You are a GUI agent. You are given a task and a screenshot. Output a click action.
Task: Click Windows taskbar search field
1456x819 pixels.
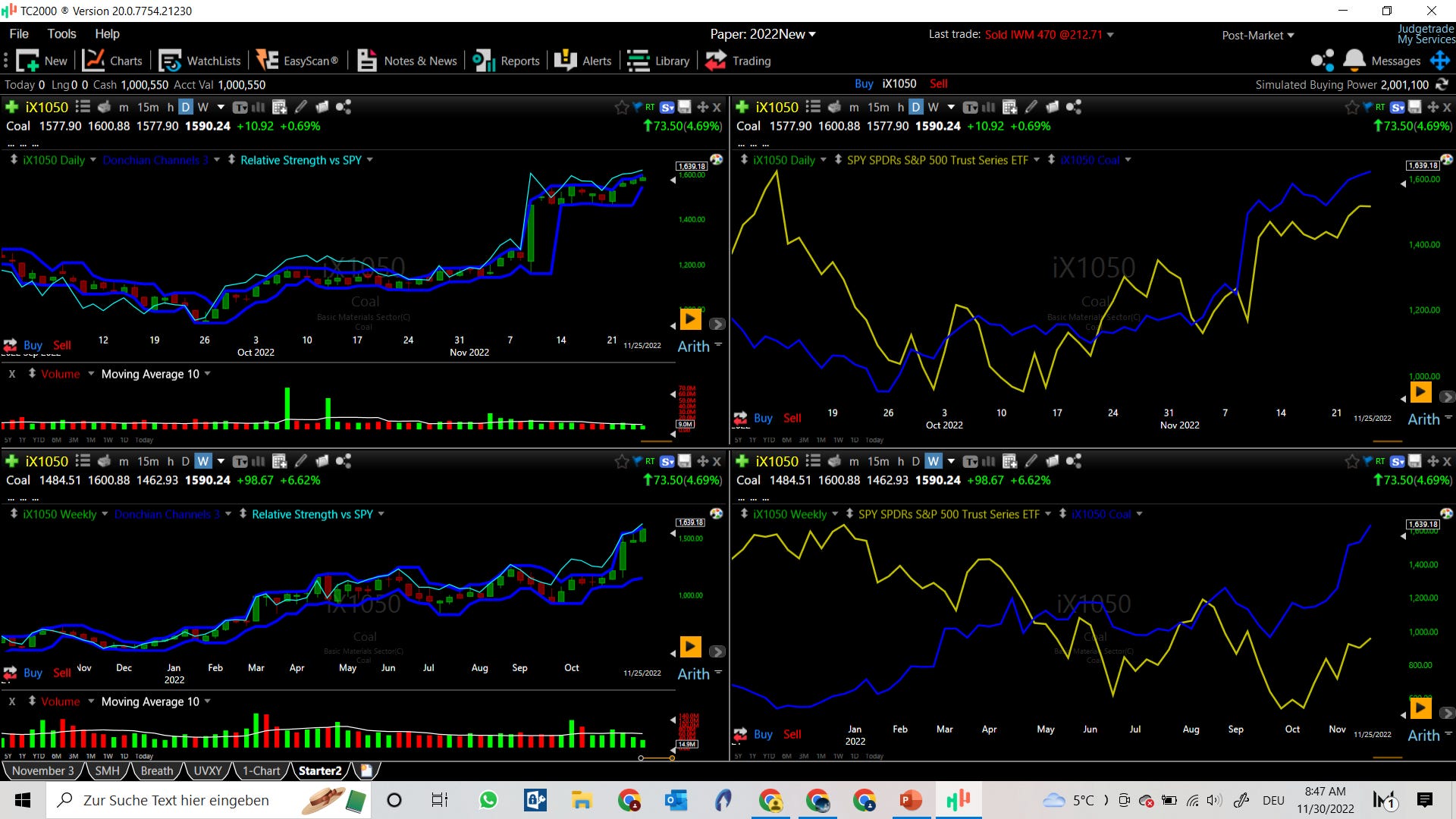(176, 800)
